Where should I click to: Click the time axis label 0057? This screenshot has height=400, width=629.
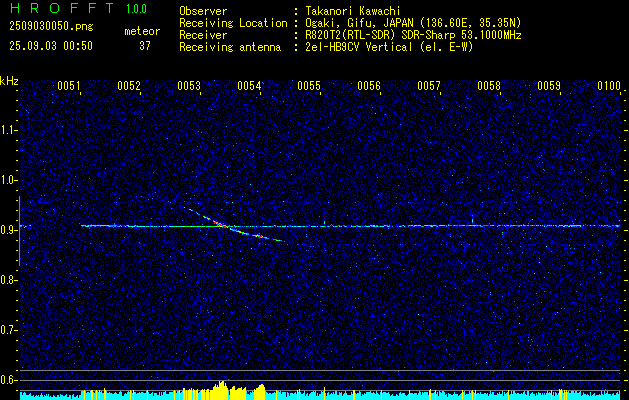click(429, 85)
